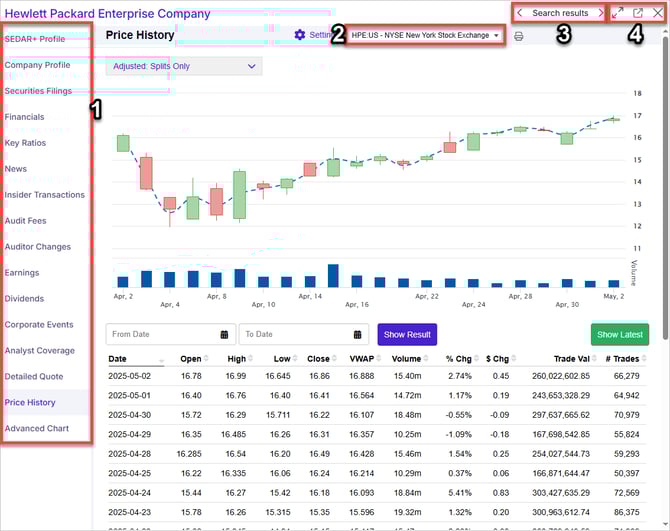Sort table by Low column
This screenshot has height=531, width=670.
285,359
